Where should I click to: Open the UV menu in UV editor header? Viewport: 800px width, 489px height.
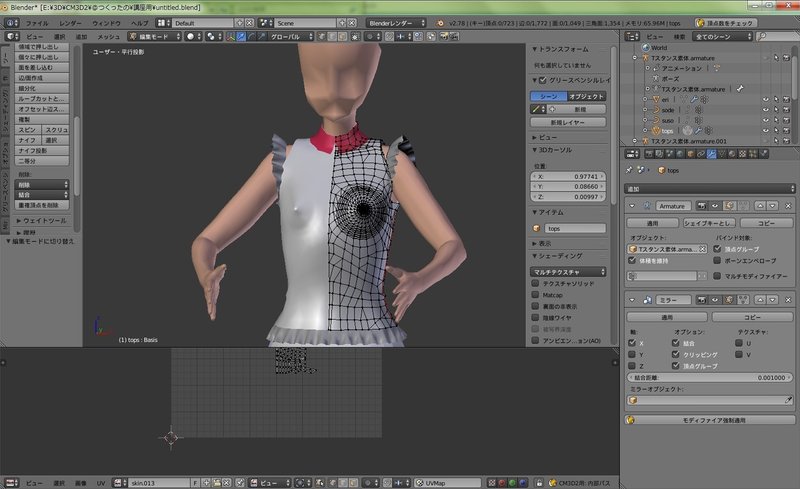click(x=101, y=483)
